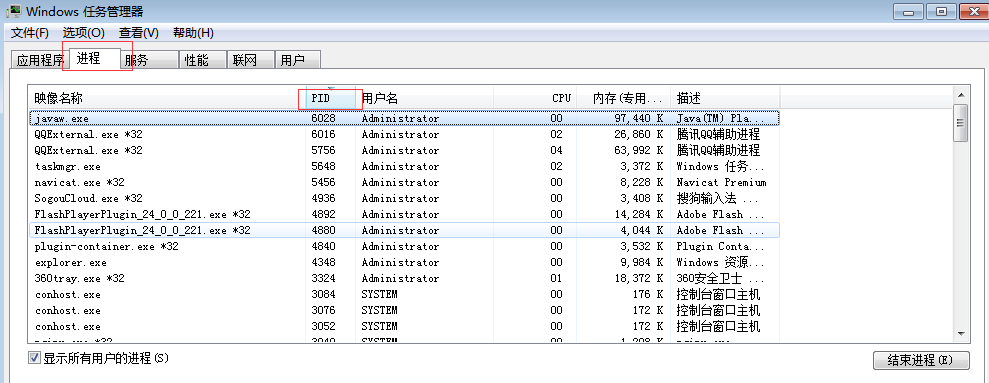Open the 帮助(H) menu
This screenshot has height=383, width=989.
point(193,33)
